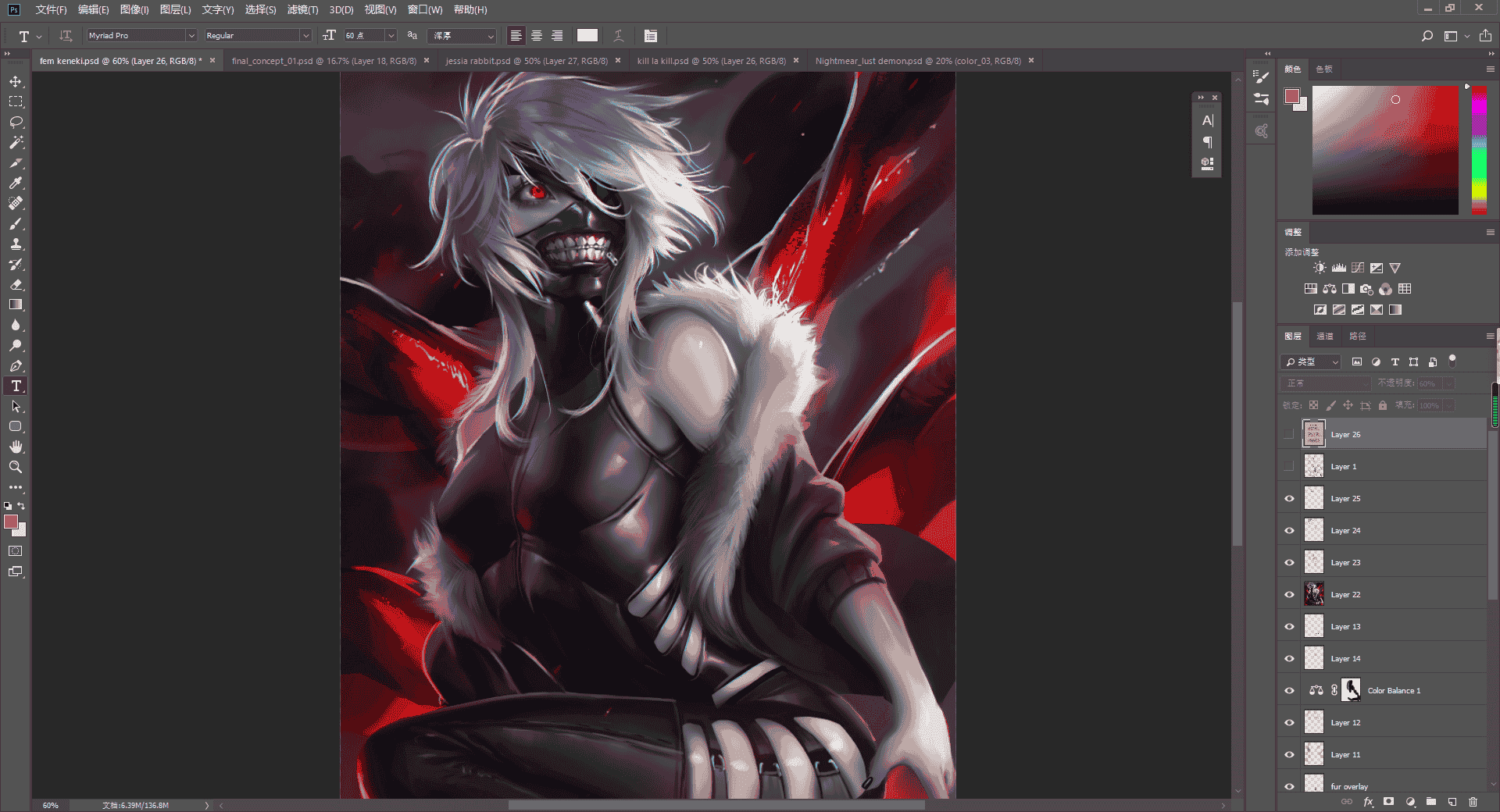Switch to Nightmear_lust demon.psd tab

(x=918, y=61)
